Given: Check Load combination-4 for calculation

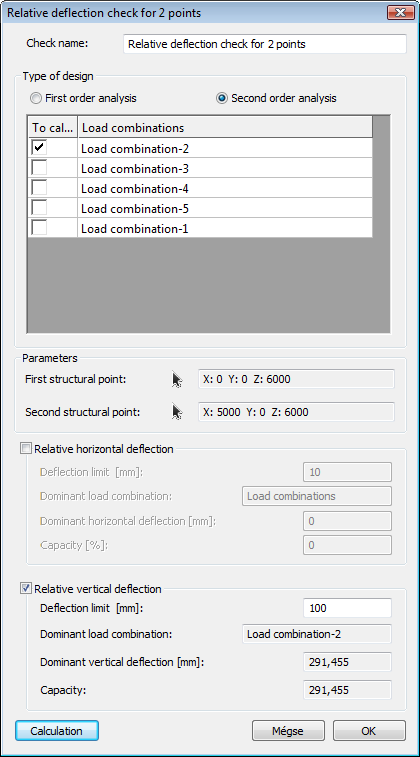Looking at the screenshot, I should (39, 188).
